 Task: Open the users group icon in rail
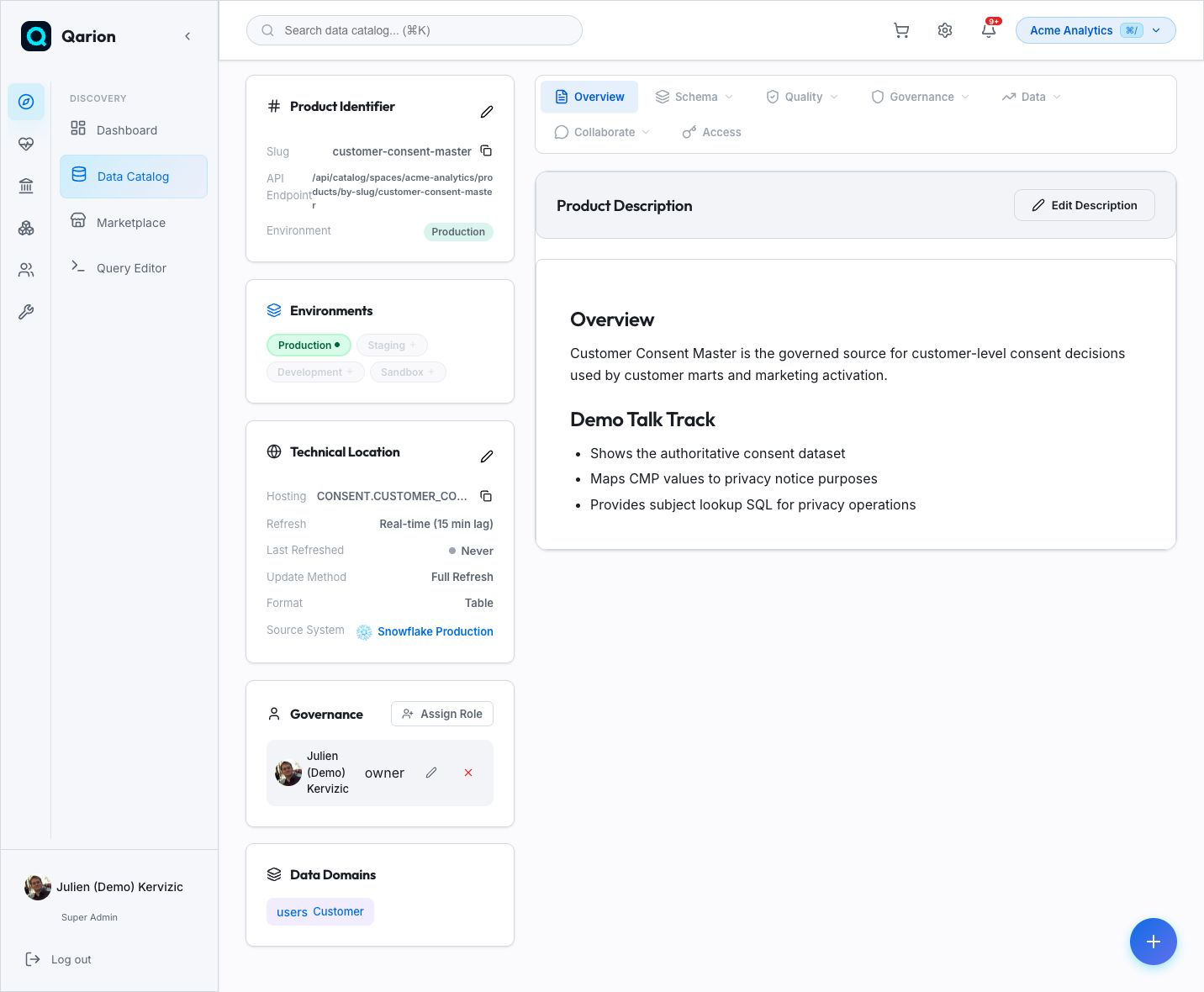coord(26,270)
